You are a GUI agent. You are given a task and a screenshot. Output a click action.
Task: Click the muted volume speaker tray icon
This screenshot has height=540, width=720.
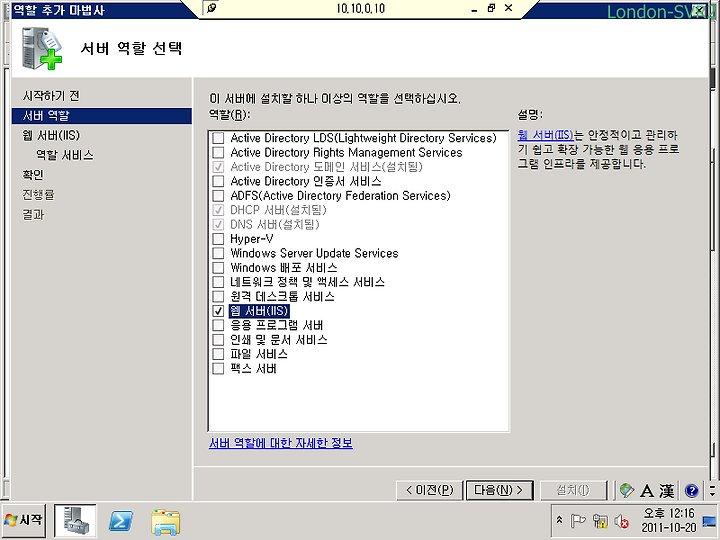point(621,521)
